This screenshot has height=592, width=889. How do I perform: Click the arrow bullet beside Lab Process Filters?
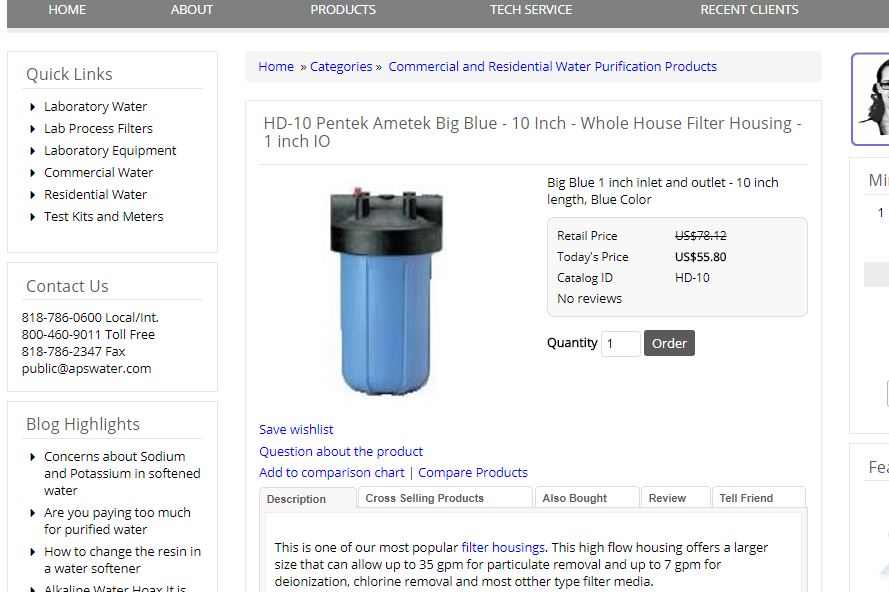(x=32, y=129)
